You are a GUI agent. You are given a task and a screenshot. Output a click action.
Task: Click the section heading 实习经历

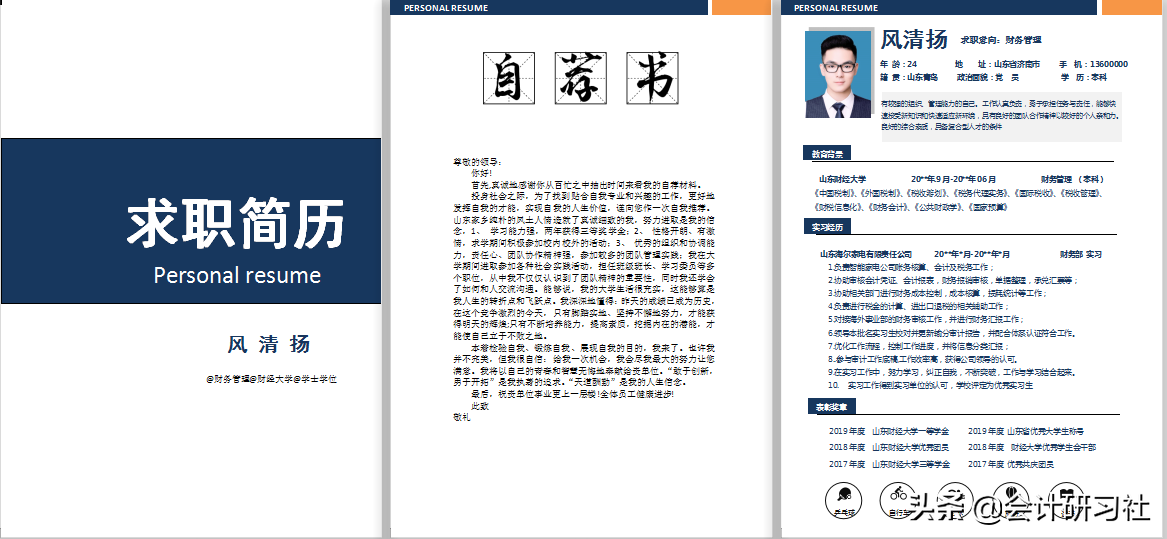coord(827,227)
